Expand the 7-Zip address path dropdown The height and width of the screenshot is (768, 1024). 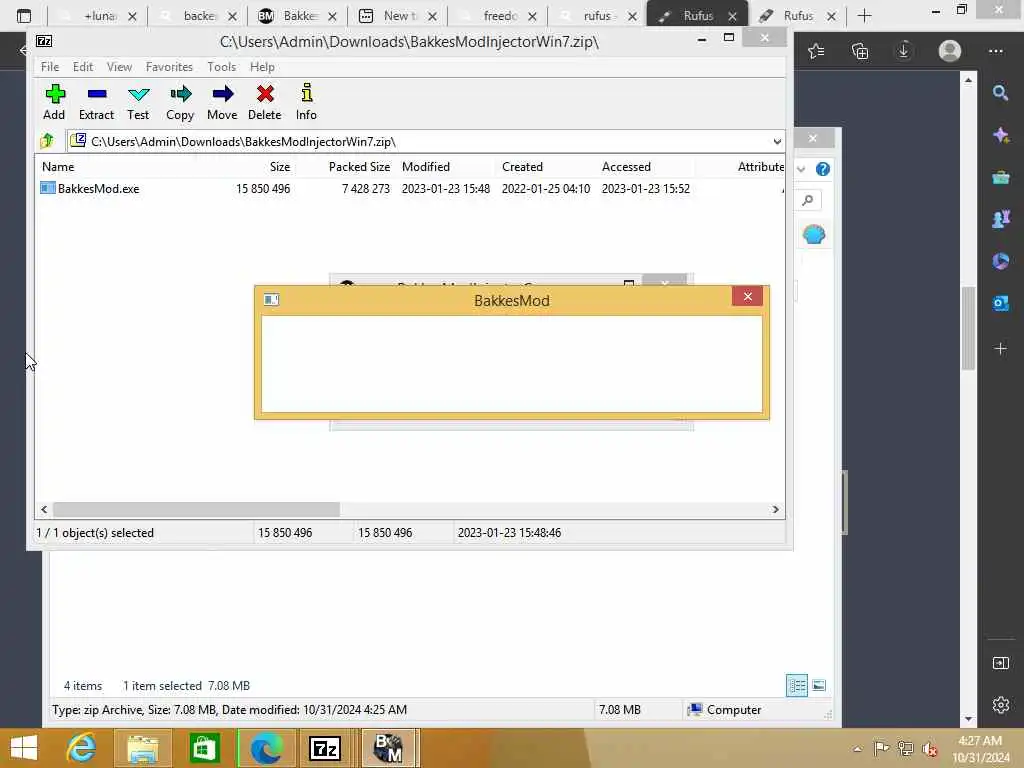pos(776,142)
